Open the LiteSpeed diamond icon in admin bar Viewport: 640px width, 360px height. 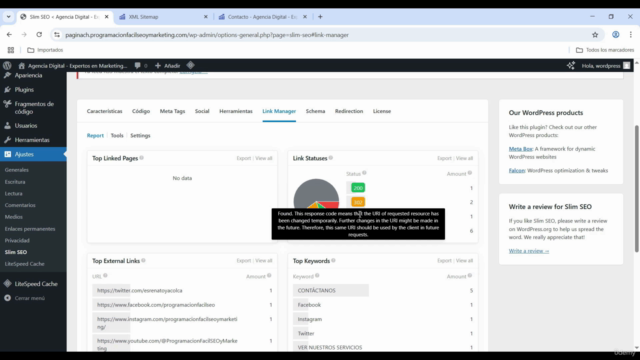[x=191, y=65]
